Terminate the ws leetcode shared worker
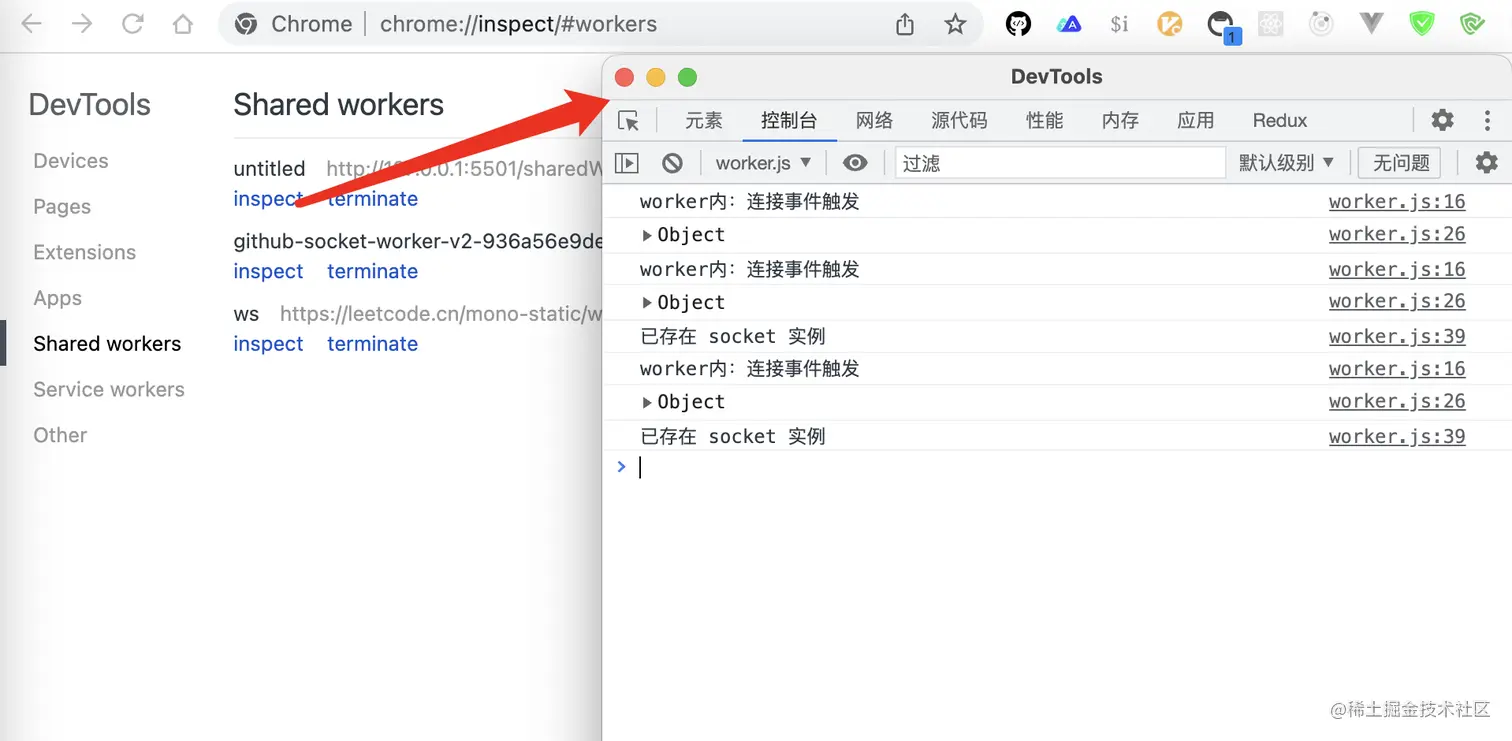1512x741 pixels. tap(372, 343)
